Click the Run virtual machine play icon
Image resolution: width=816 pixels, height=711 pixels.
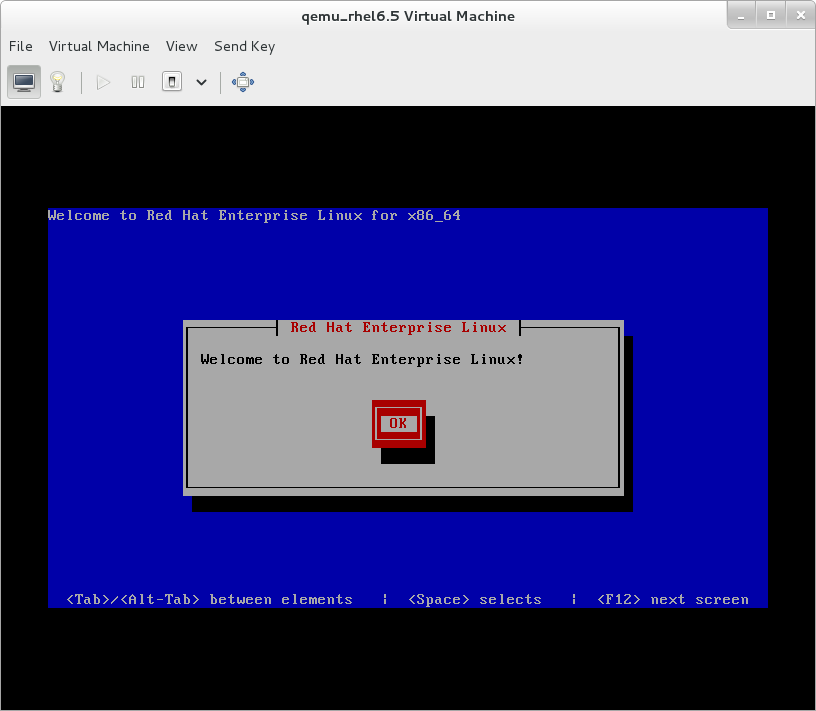coord(104,82)
